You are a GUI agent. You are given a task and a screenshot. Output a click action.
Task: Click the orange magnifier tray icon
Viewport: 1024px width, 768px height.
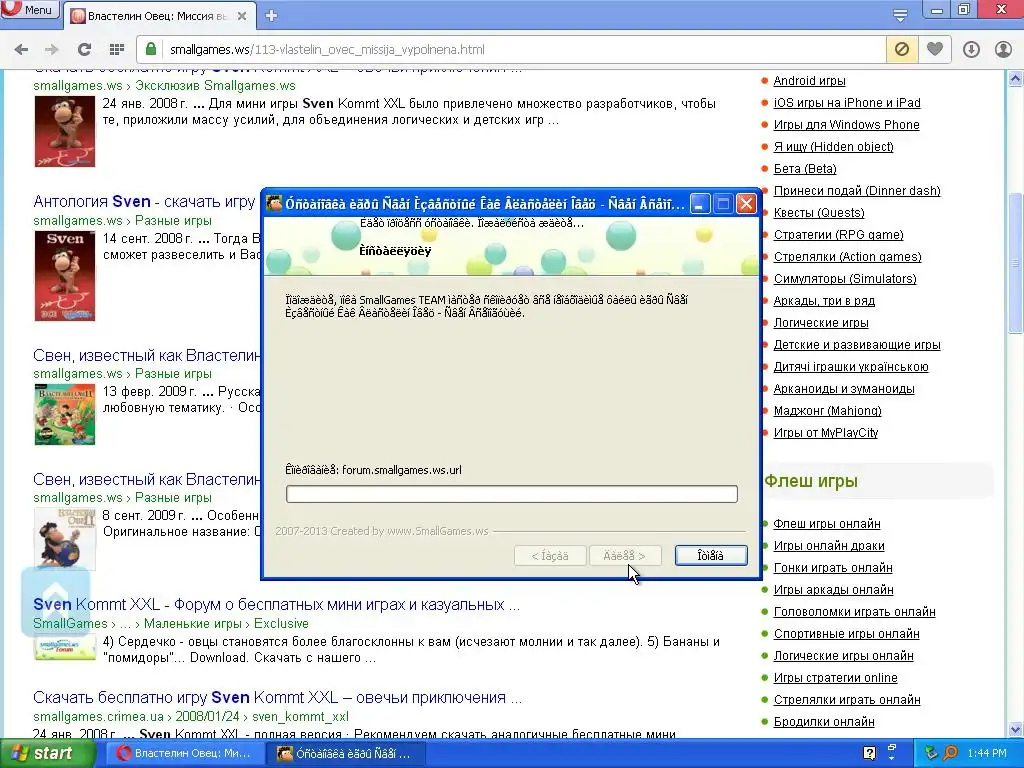[950, 754]
